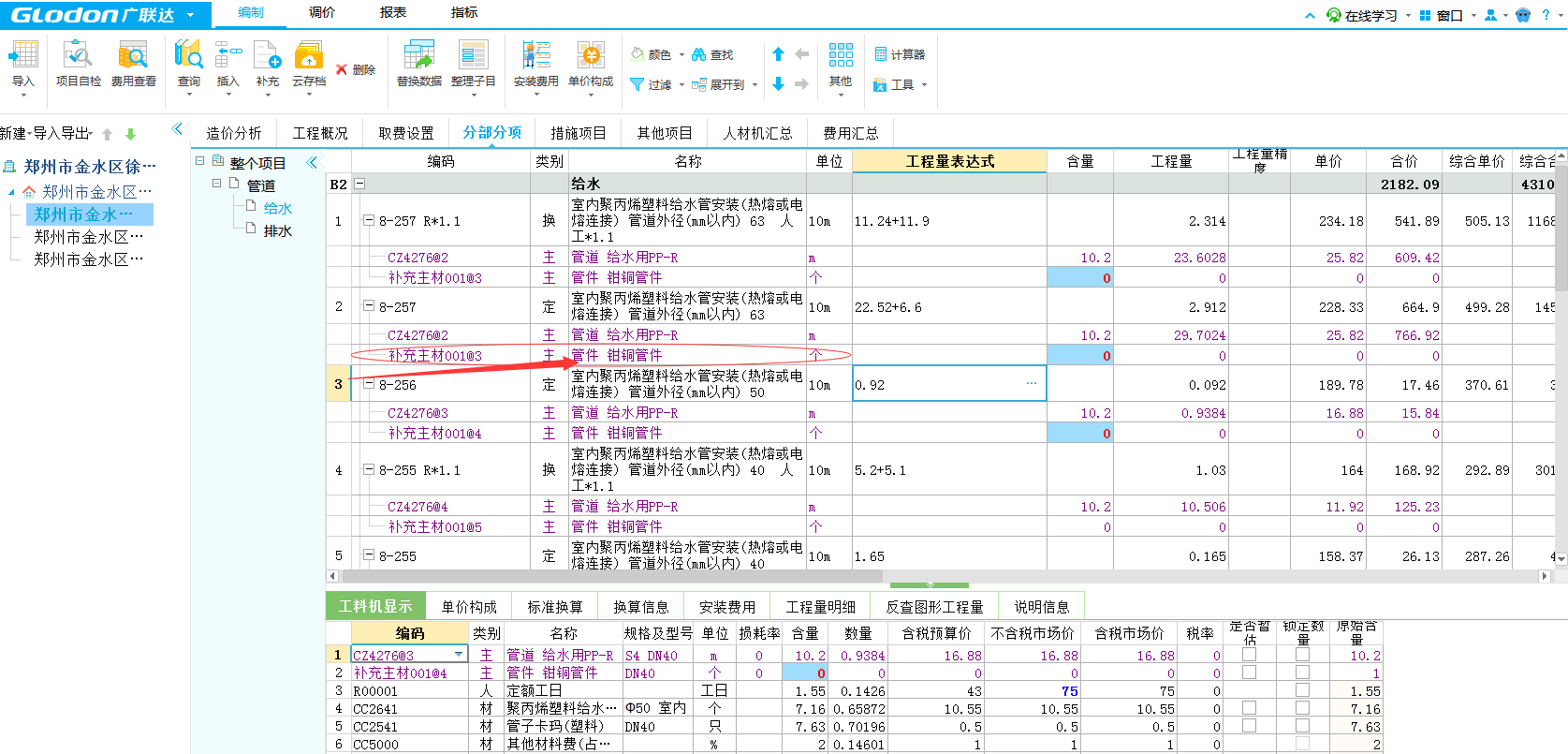Move row down with blue down arrow
The width and height of the screenshot is (1568, 754).
[x=778, y=84]
